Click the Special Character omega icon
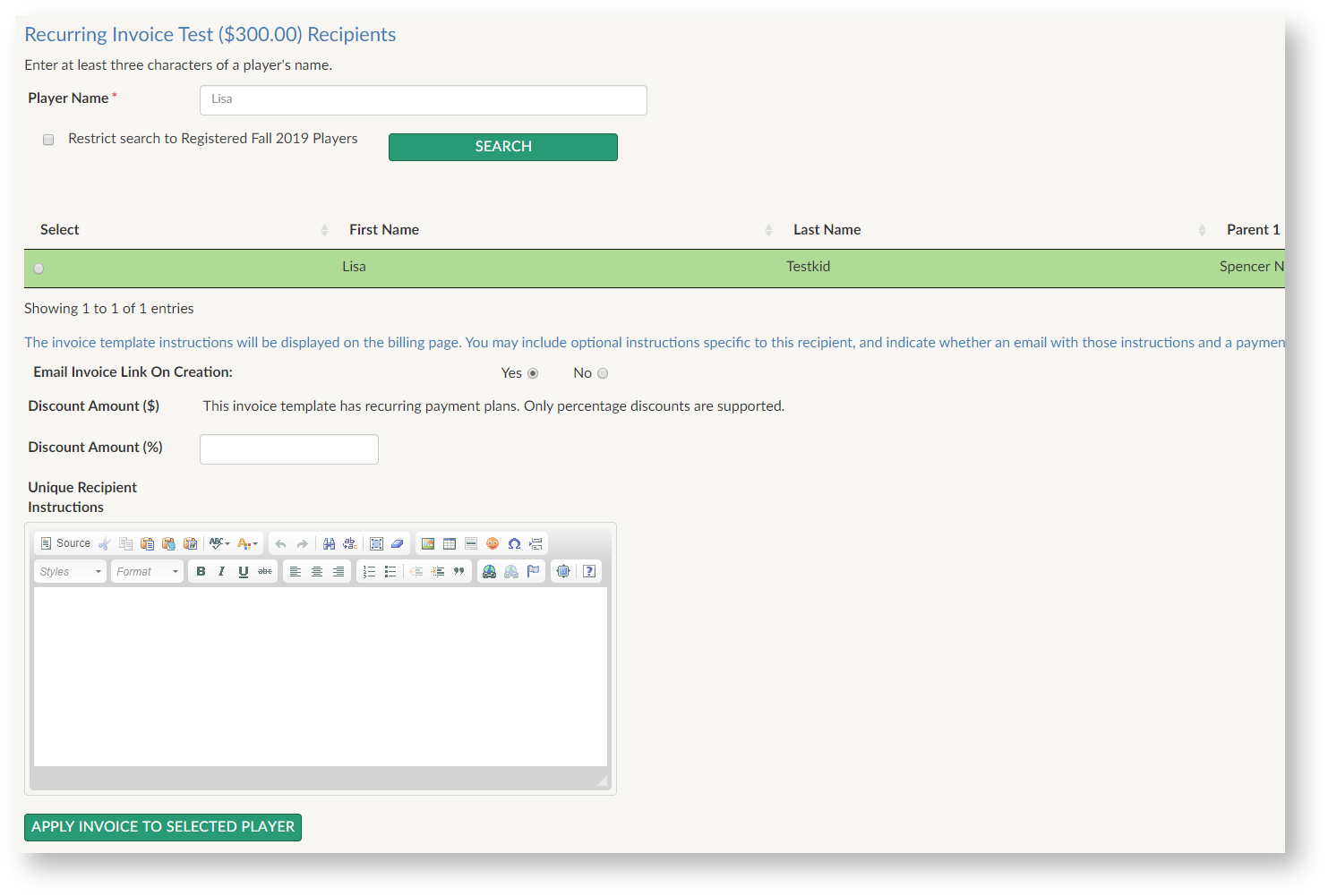 pos(514,543)
